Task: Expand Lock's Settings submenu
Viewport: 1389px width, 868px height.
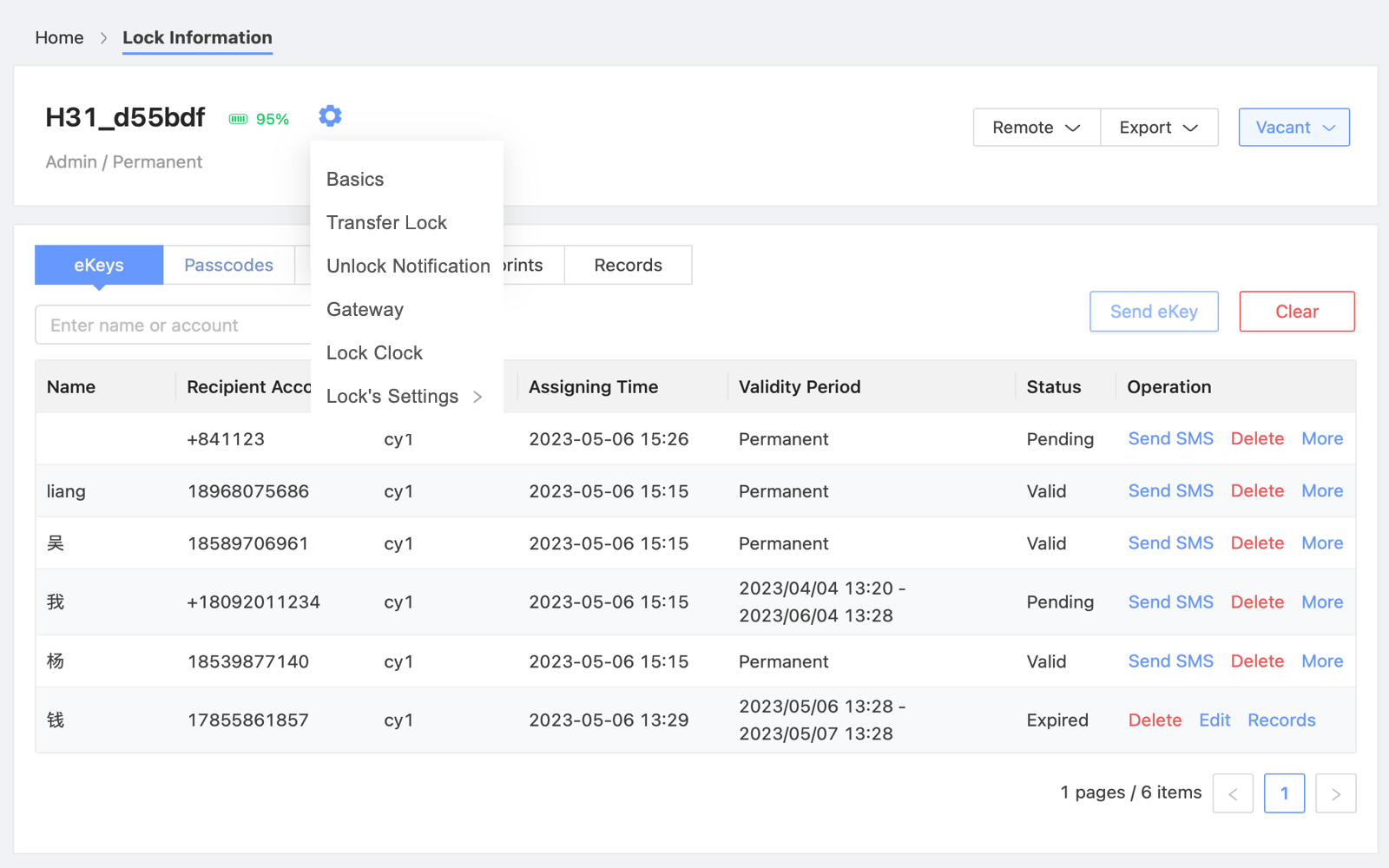Action: pyautogui.click(x=406, y=397)
